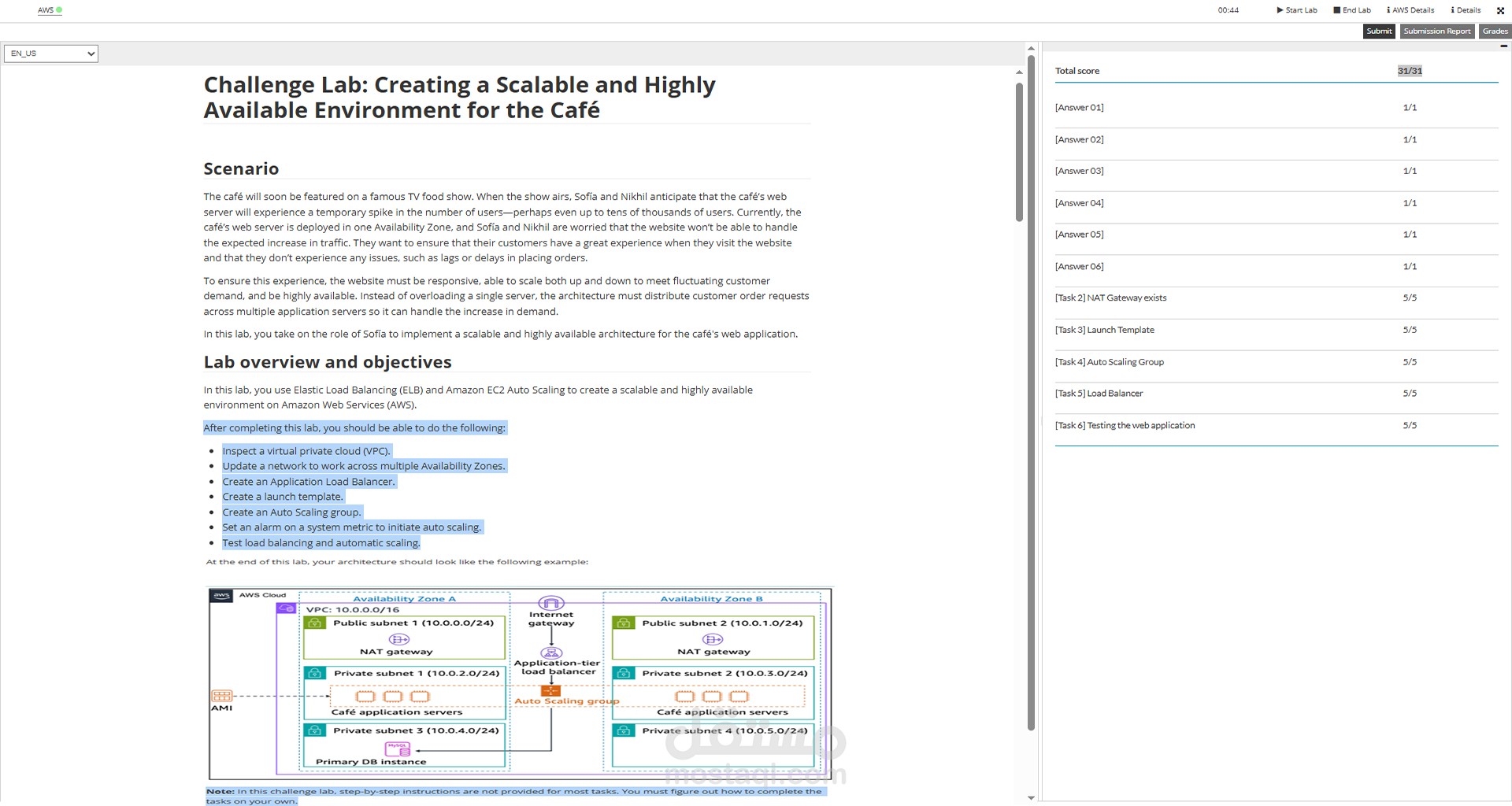1512x806 pixels.
Task: Open the Submission Report
Action: [x=1436, y=31]
